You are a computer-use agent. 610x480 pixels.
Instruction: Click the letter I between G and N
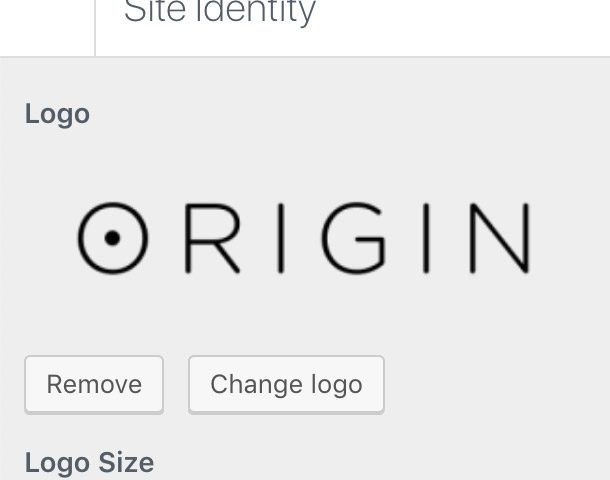point(426,238)
